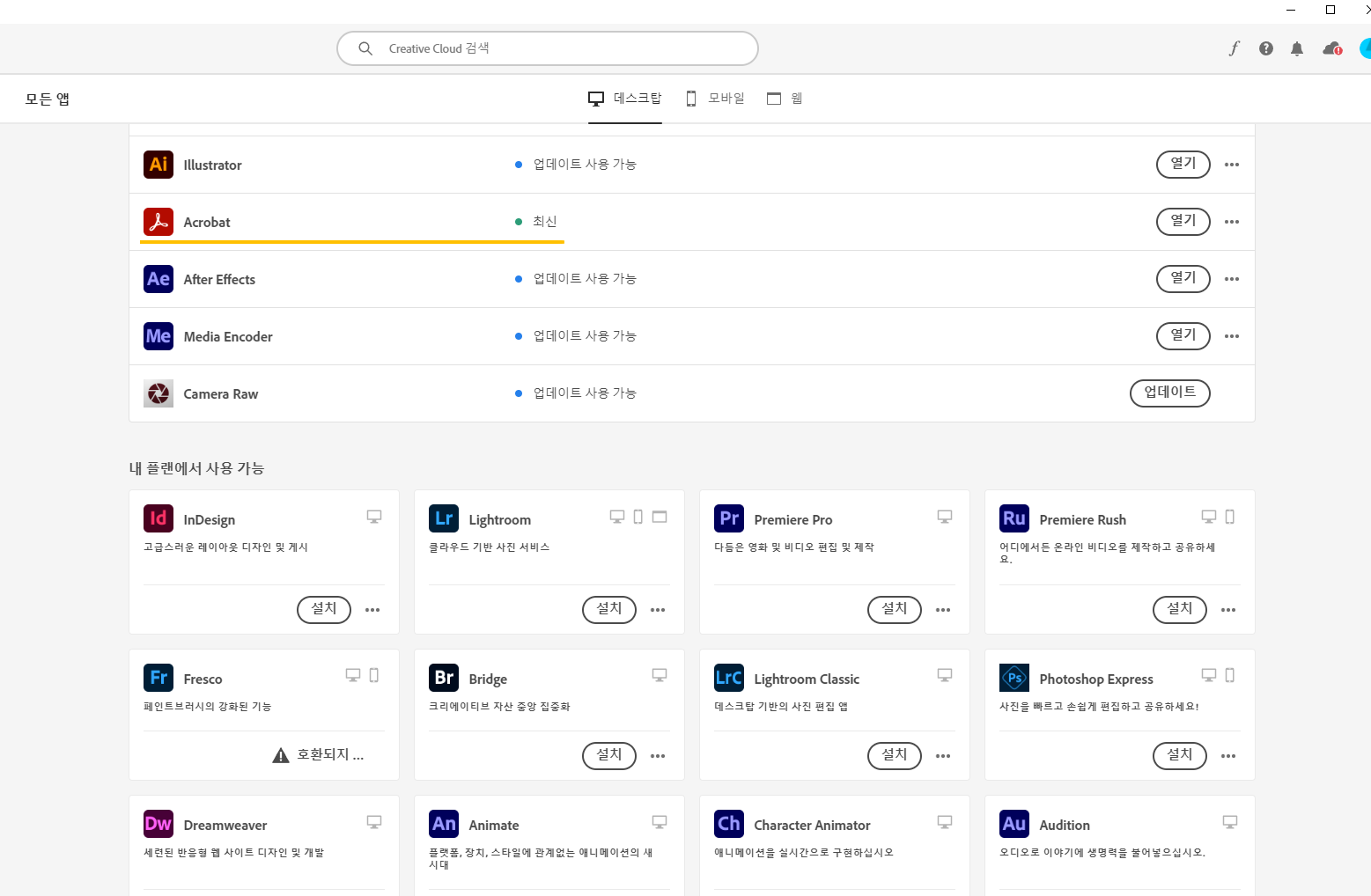This screenshot has height=896, width=1371.
Task: Click the Camera Raw app name
Action: [x=221, y=394]
